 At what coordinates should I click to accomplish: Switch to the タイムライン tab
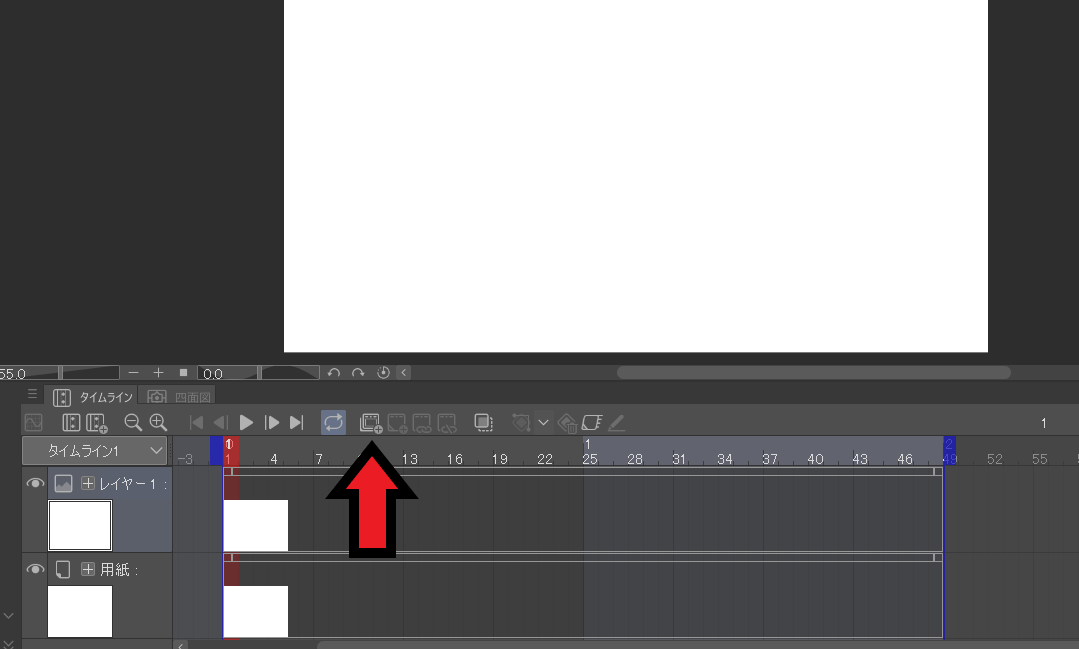coord(95,397)
